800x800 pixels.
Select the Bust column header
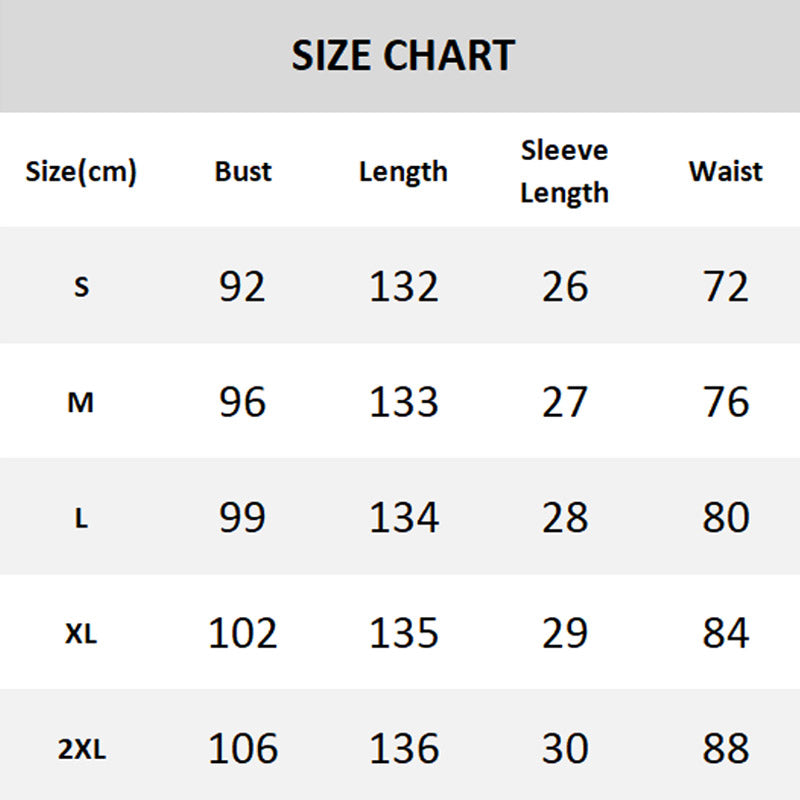pos(243,172)
